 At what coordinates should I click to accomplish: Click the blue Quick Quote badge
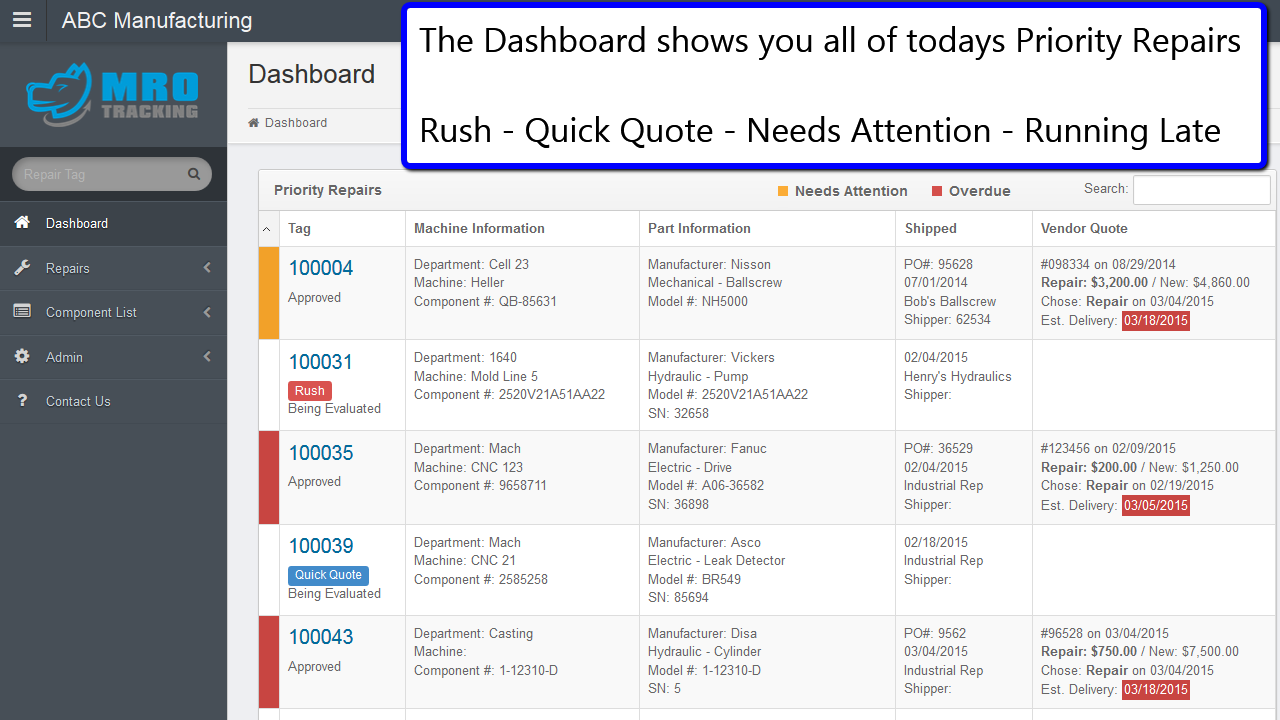tap(328, 575)
